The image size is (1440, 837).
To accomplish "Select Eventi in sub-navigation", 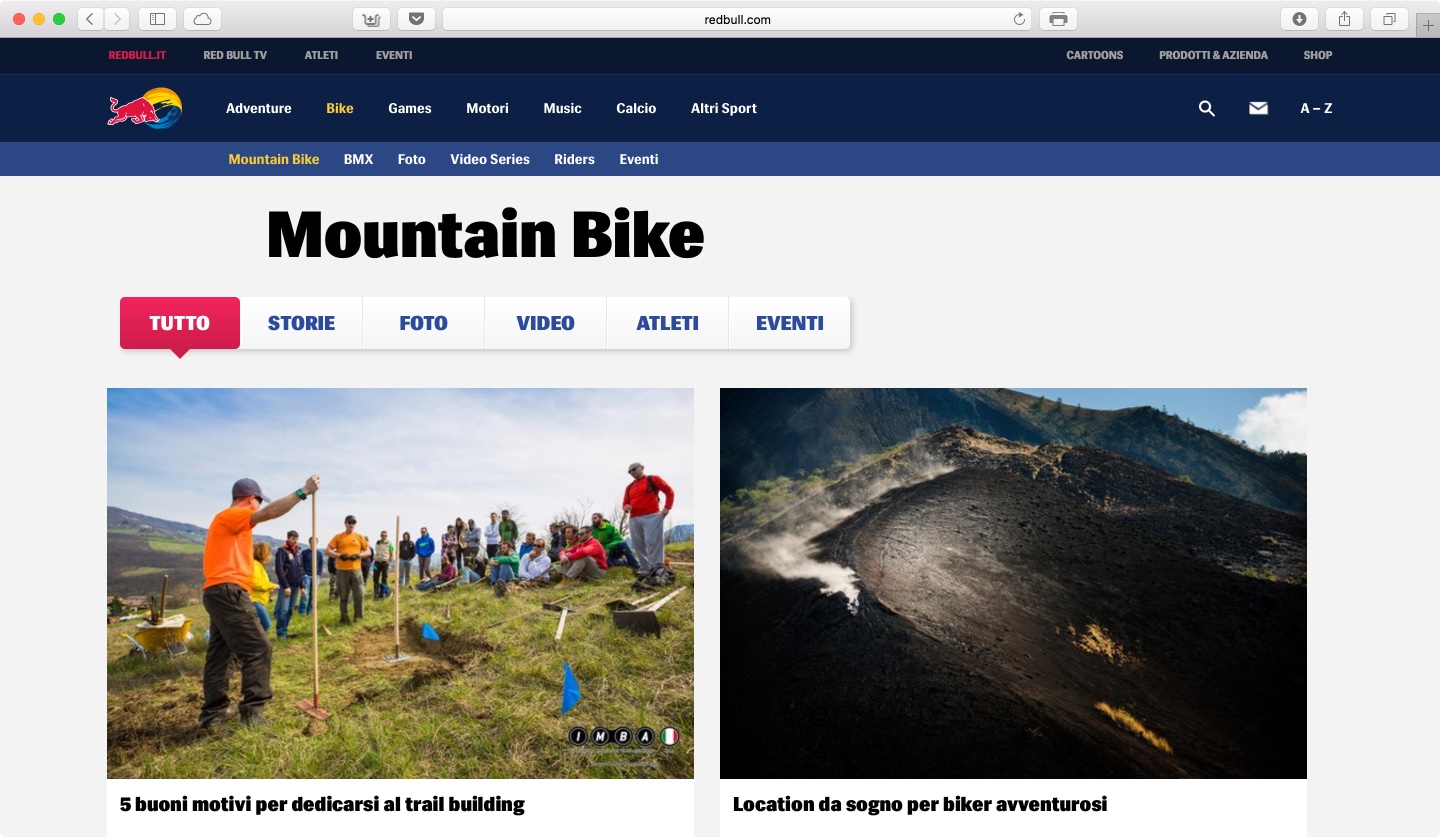I will pos(639,159).
